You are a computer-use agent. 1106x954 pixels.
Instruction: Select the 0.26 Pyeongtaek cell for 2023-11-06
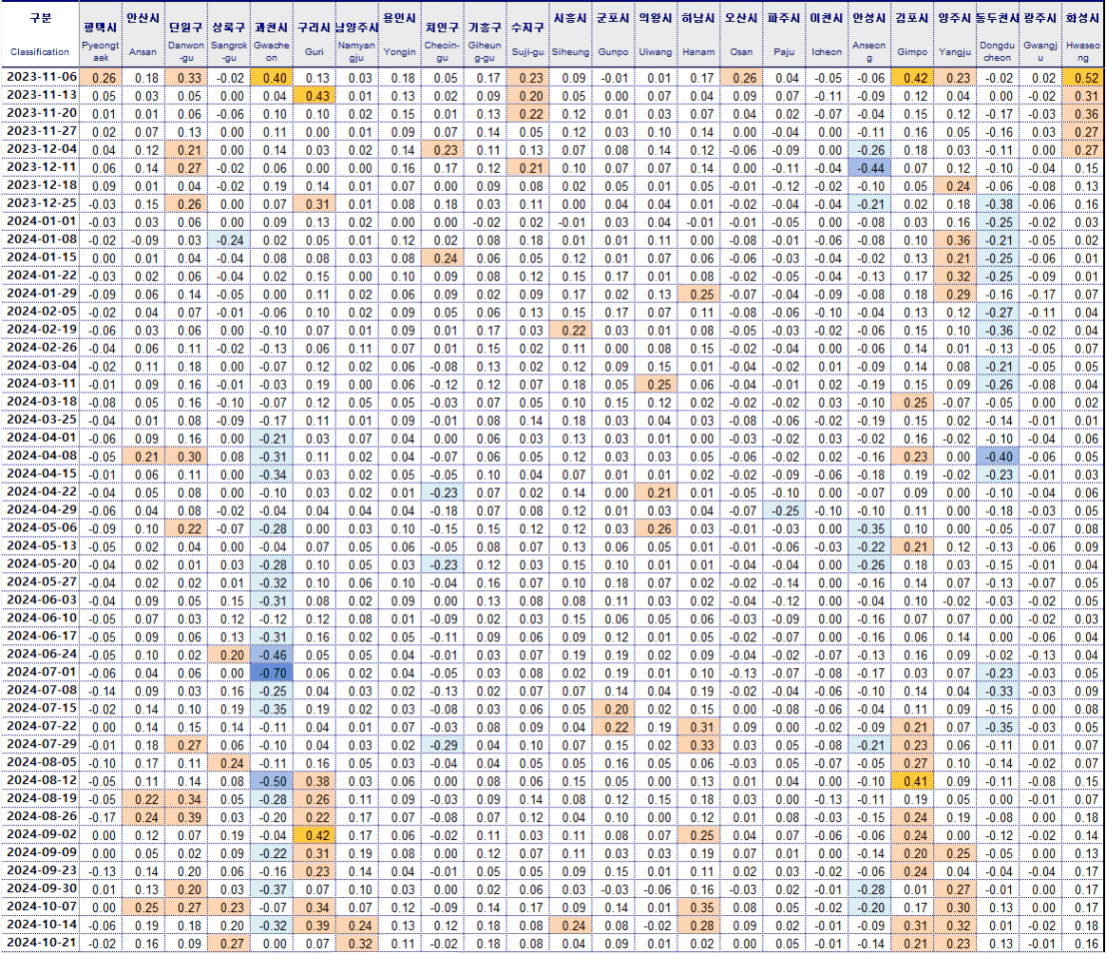coord(101,78)
